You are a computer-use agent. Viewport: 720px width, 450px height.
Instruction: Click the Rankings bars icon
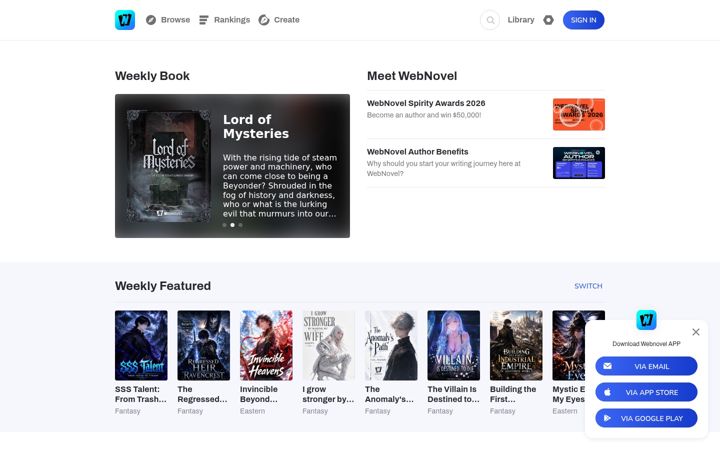click(x=203, y=20)
